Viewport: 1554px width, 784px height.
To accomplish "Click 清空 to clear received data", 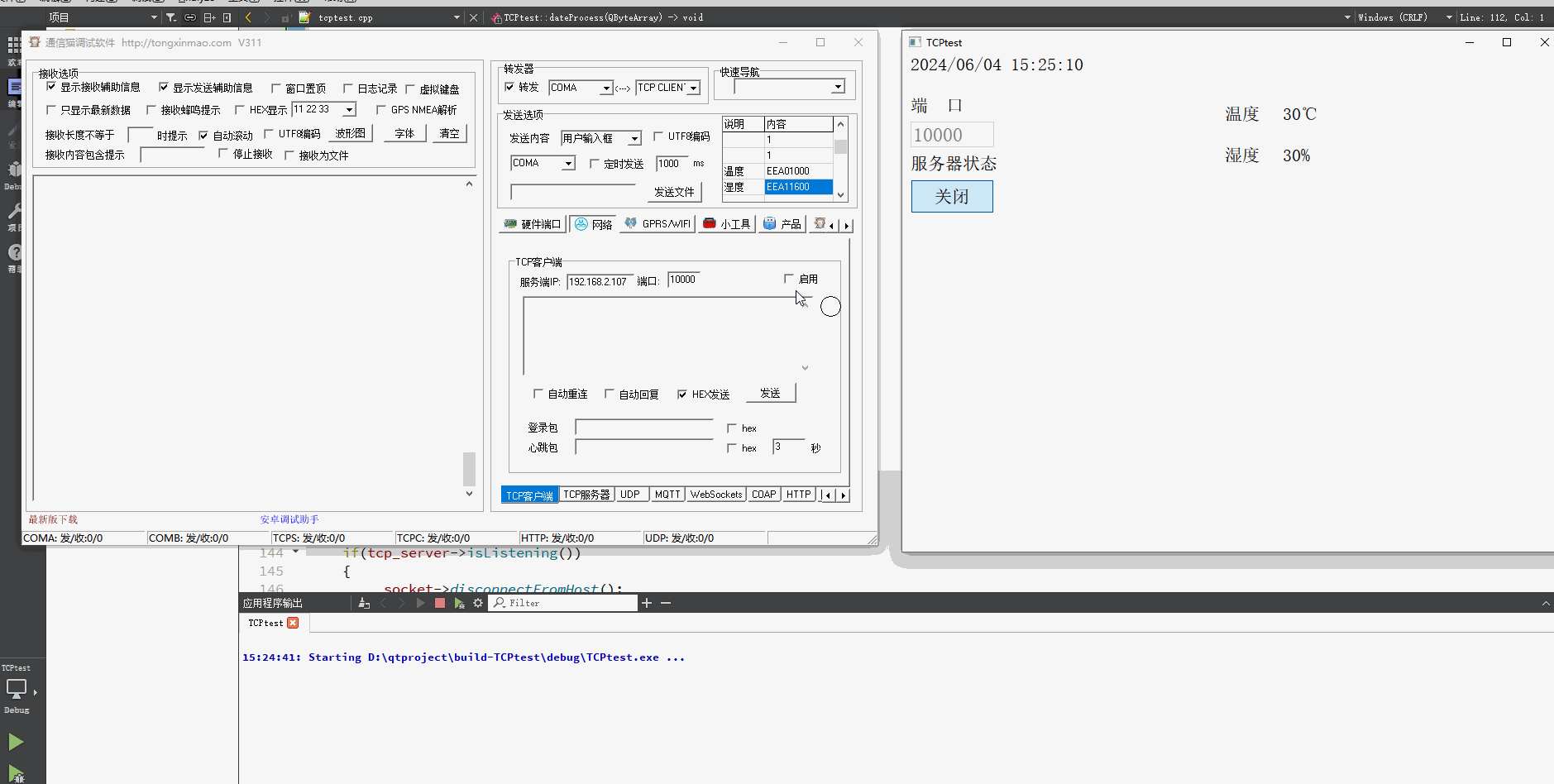I will coord(450,133).
